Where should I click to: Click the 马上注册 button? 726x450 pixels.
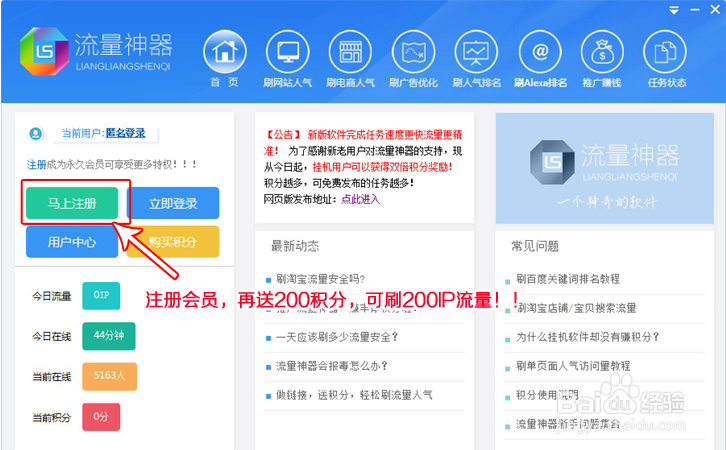point(72,203)
